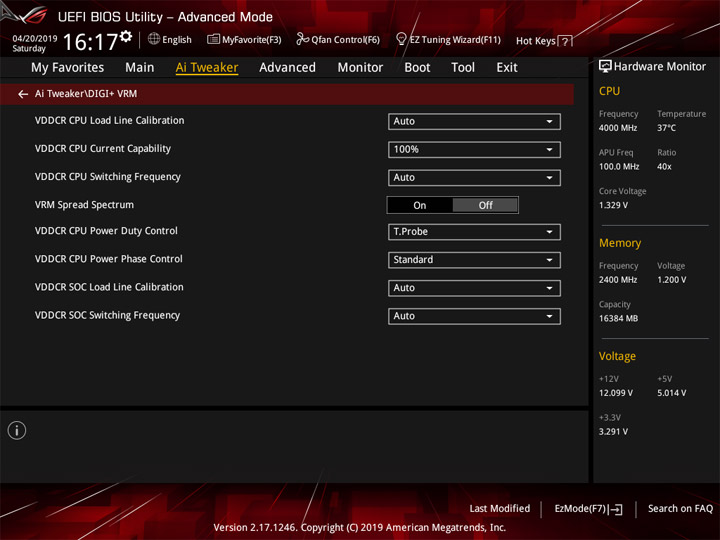Set VRM Spread Spectrum to On
720x540 pixels.
click(x=420, y=205)
